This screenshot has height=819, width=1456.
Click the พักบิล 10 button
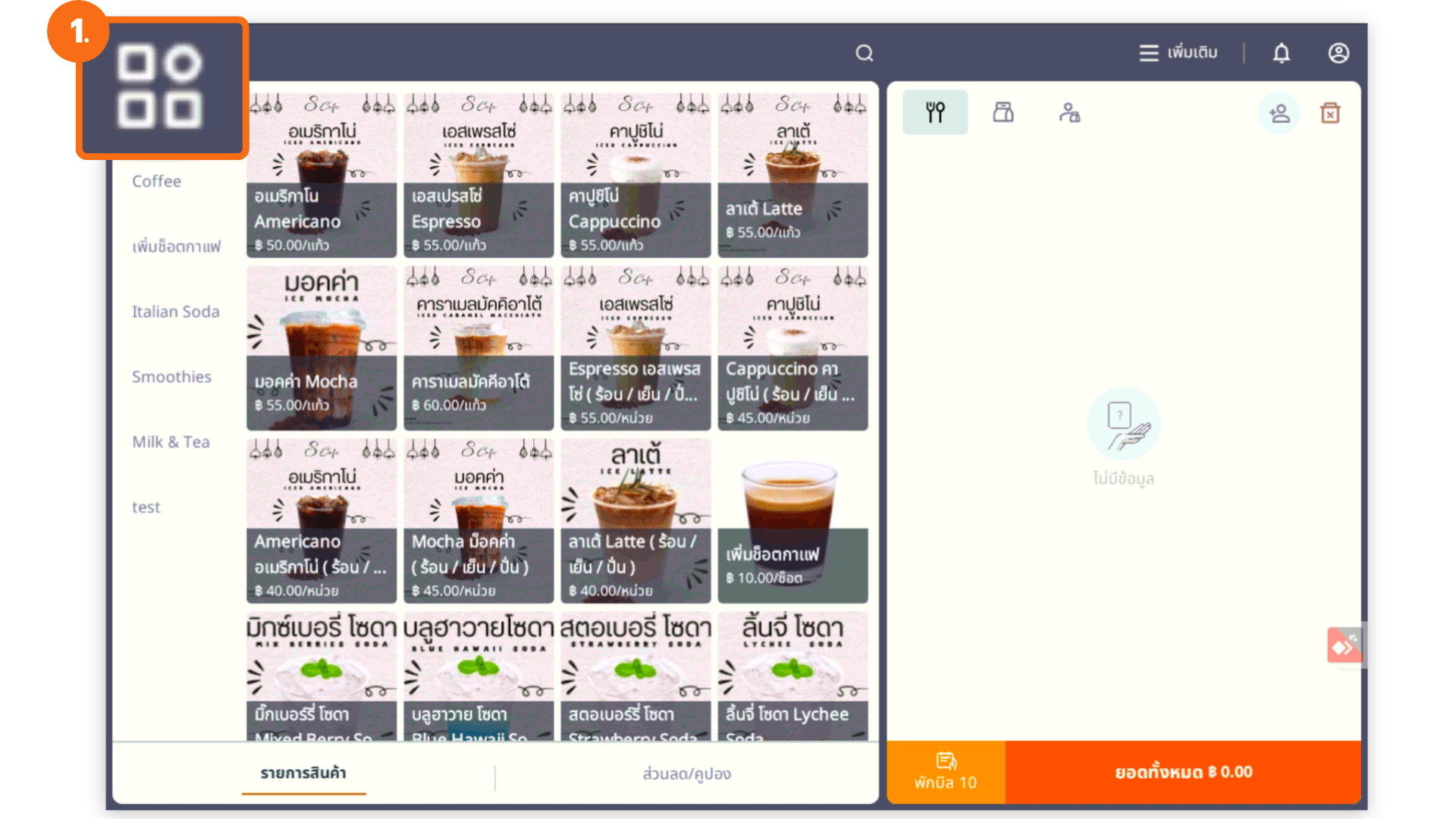click(946, 772)
